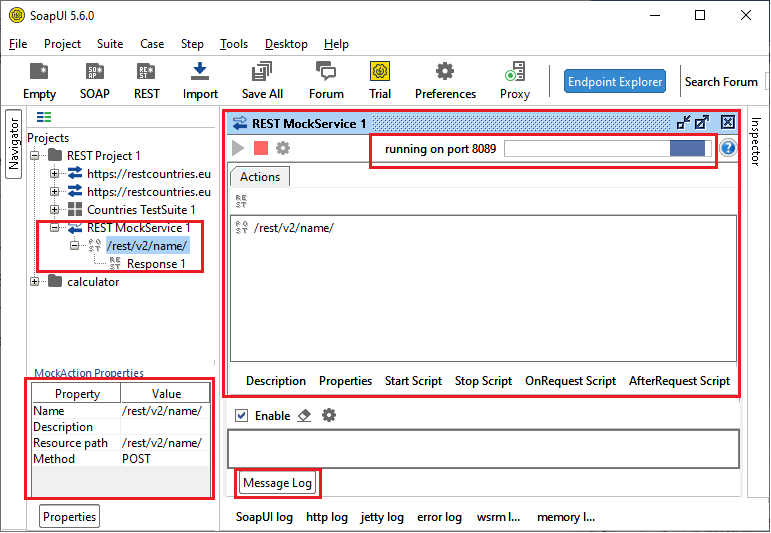The height and width of the screenshot is (533, 771).
Task: Open the AfterRequest Script tab
Action: pyautogui.click(x=680, y=381)
